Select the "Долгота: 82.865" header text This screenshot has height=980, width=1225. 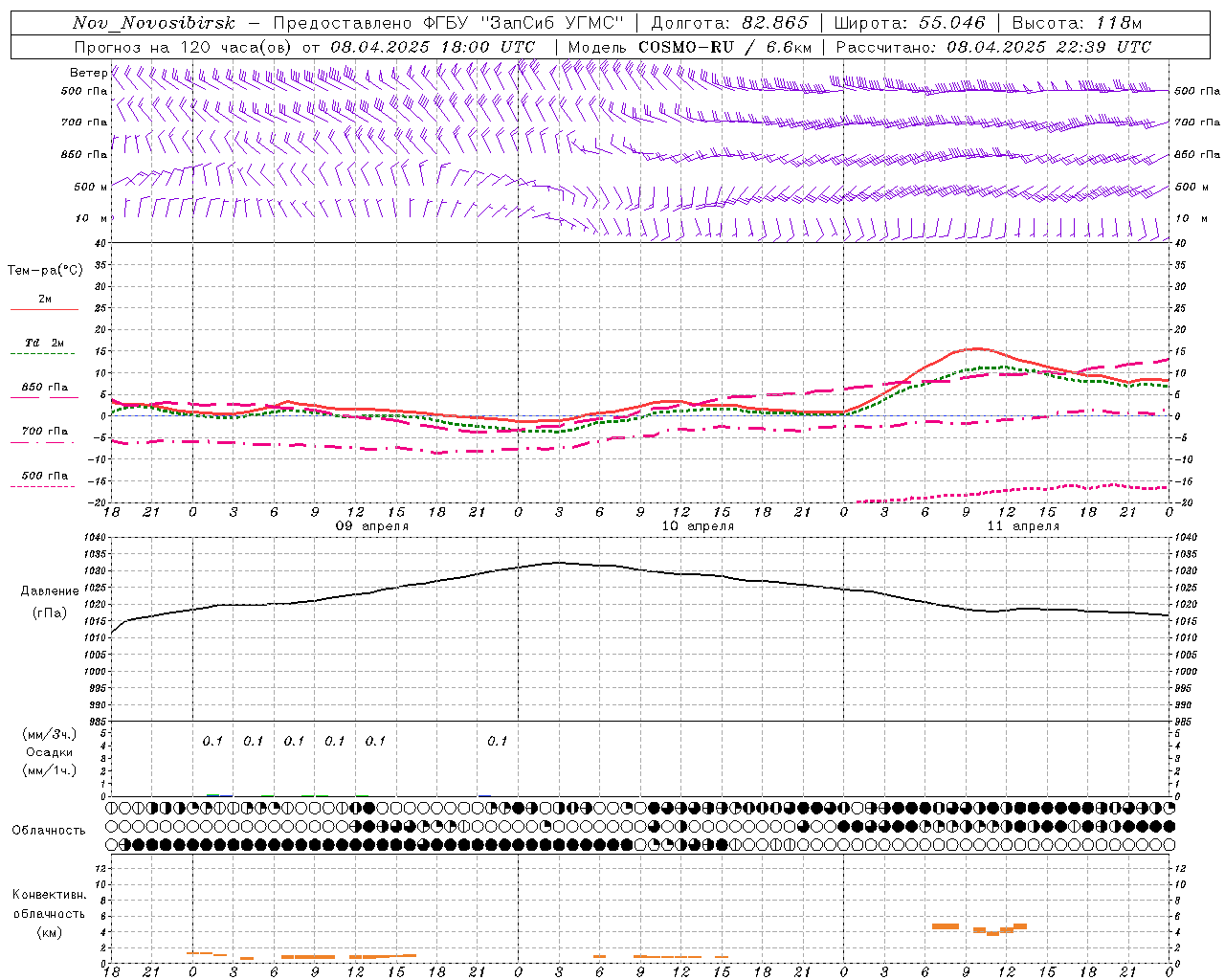click(x=729, y=23)
